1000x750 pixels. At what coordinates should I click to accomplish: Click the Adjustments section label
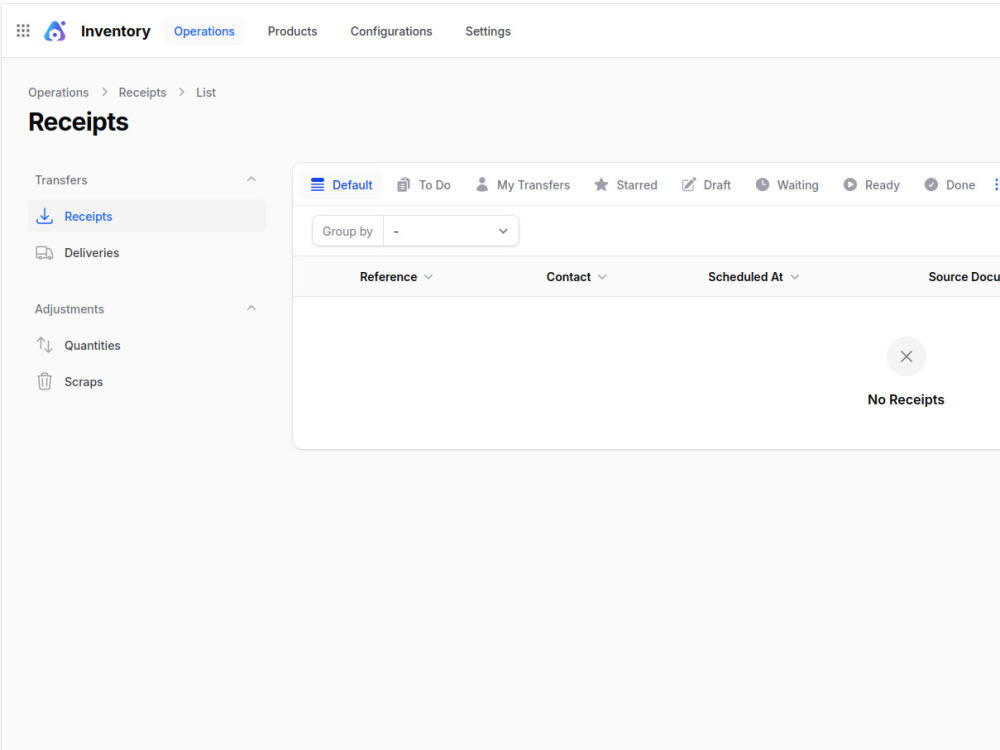coord(69,309)
